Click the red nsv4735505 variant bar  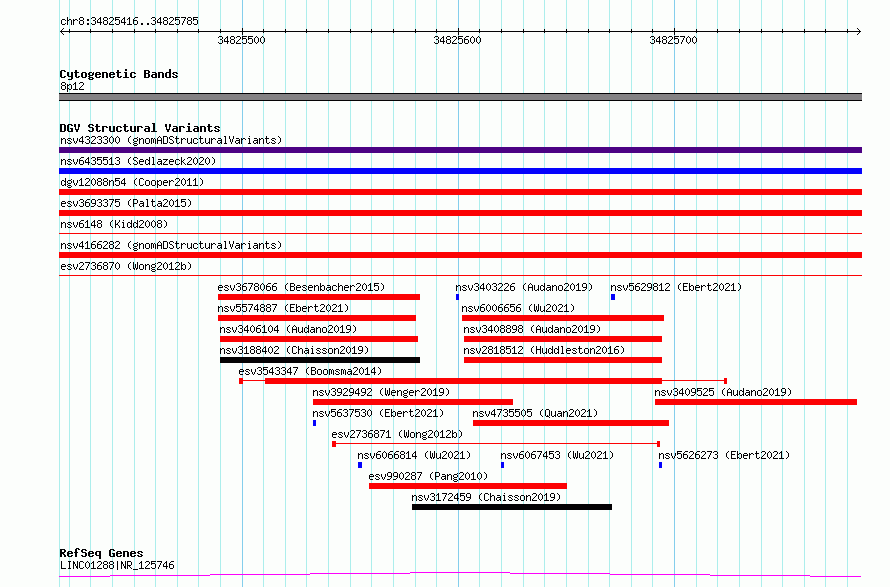tap(570, 423)
